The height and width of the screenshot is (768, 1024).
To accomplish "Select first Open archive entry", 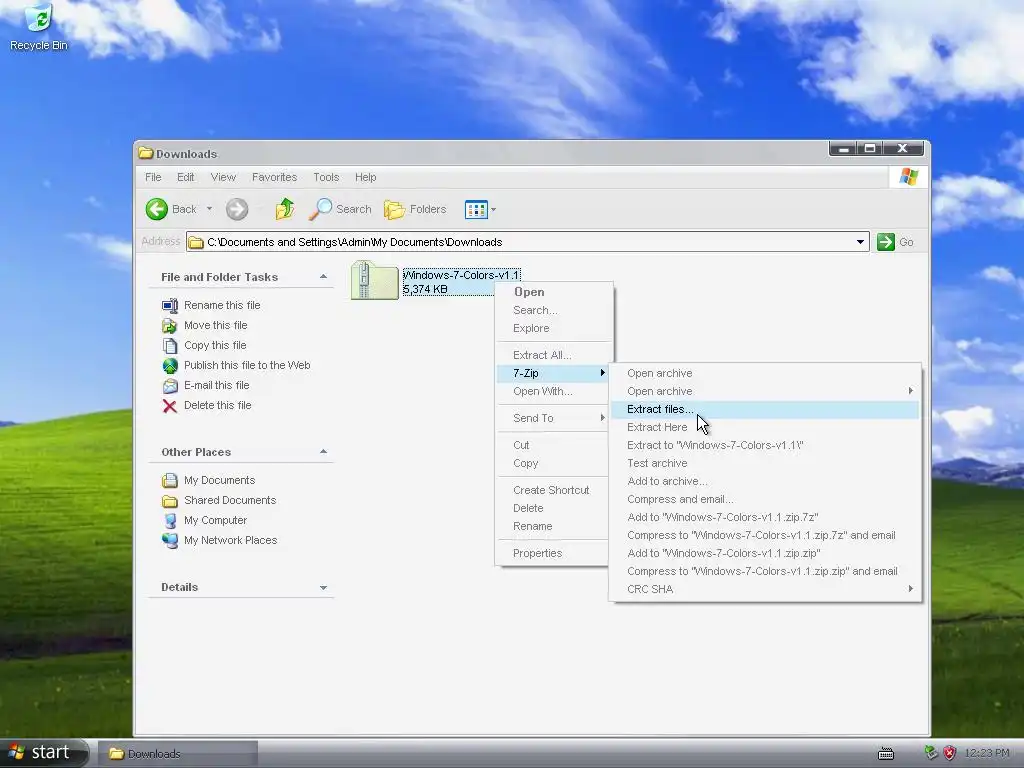I will coord(765,373).
